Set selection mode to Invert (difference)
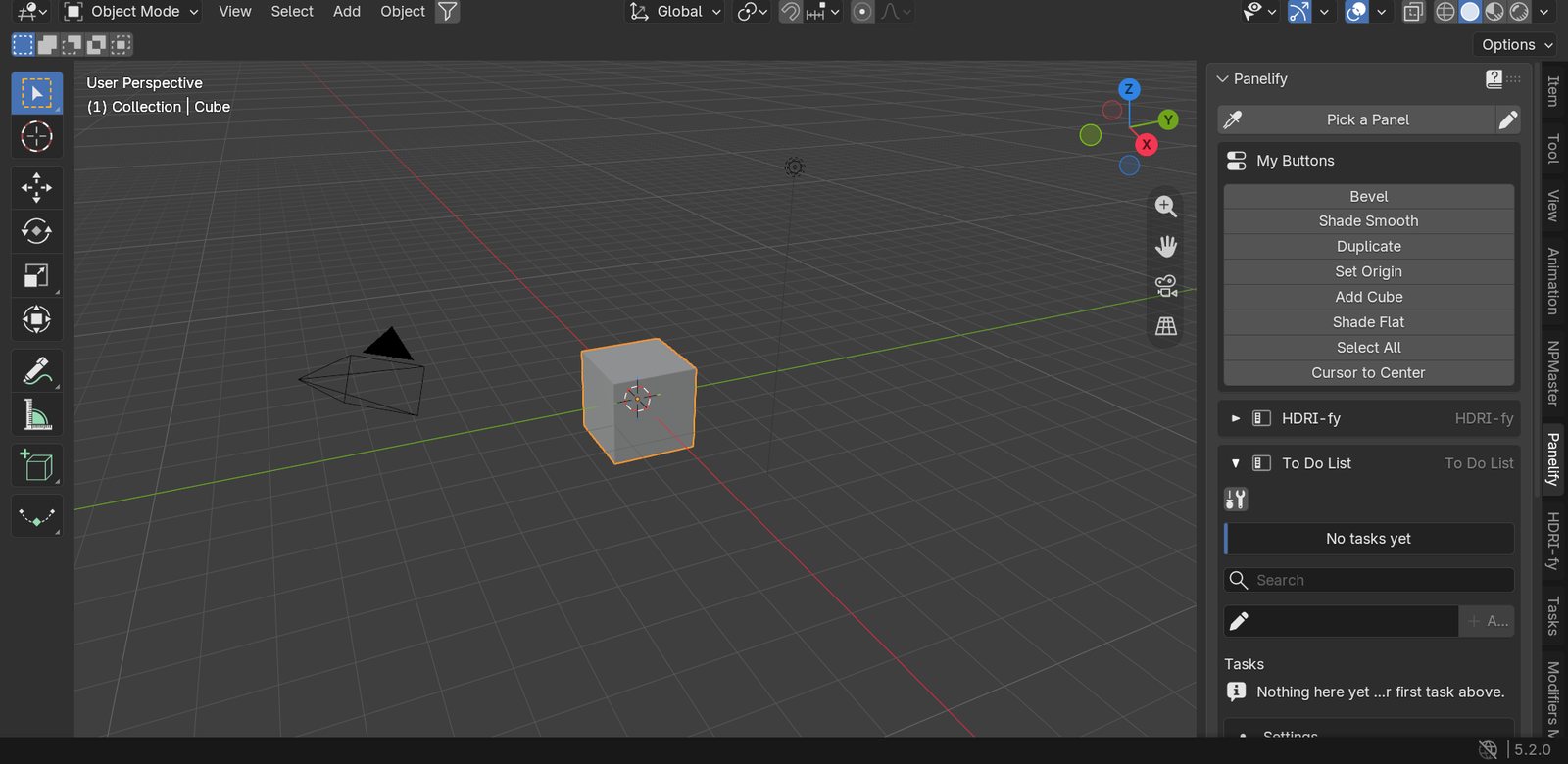 coord(96,44)
